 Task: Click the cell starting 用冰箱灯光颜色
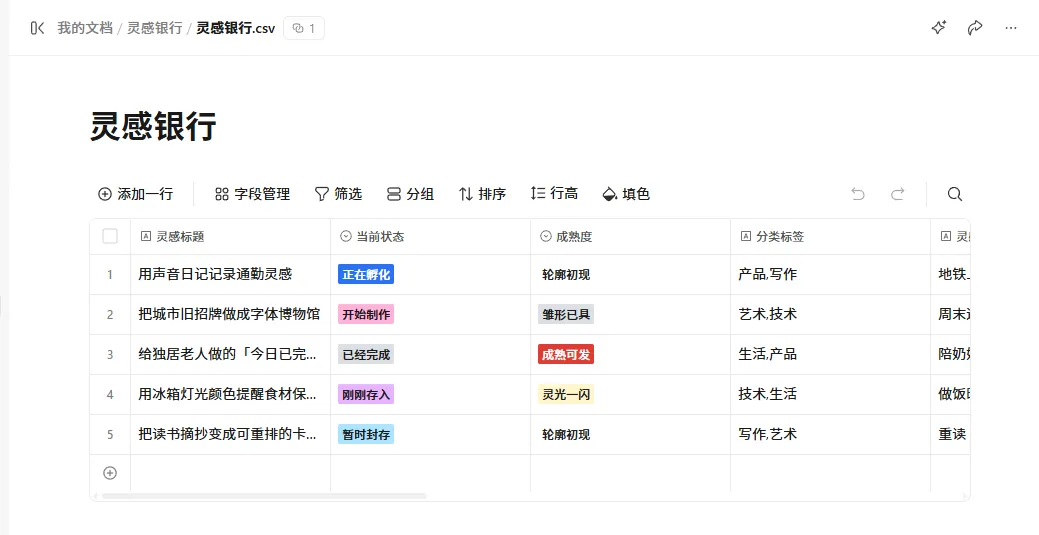coord(231,394)
